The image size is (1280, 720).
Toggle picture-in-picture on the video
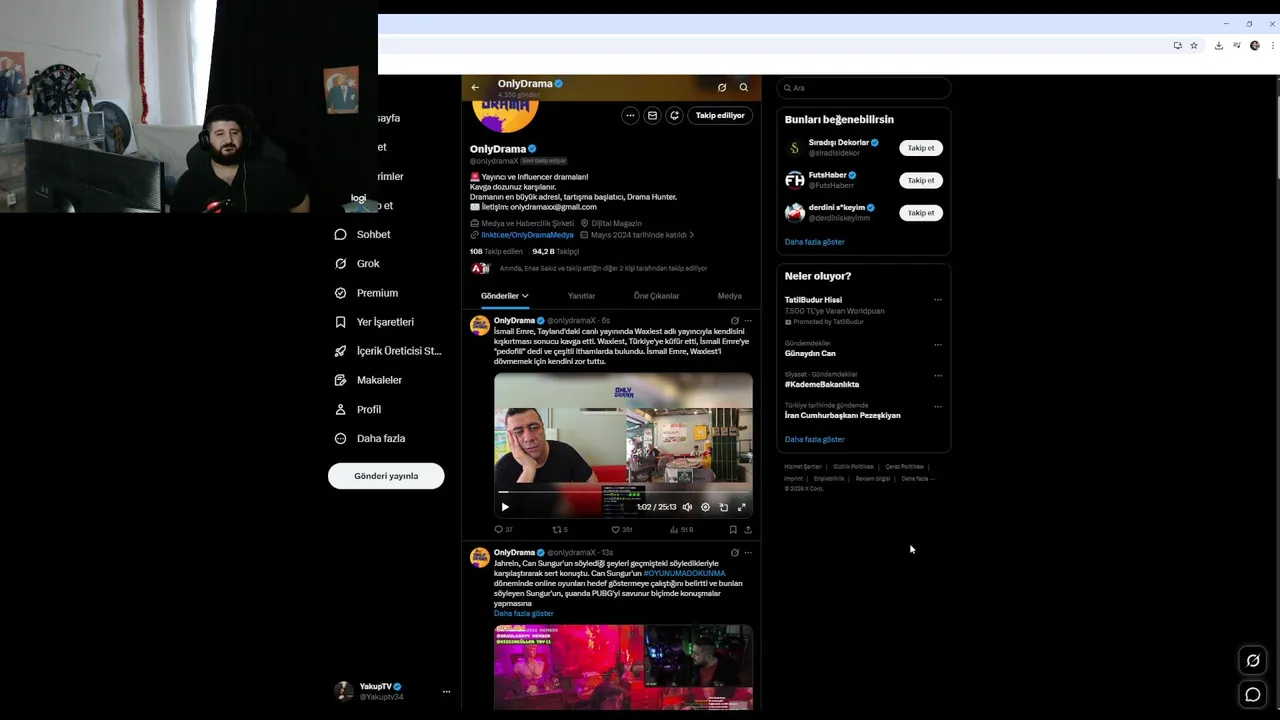click(x=724, y=507)
